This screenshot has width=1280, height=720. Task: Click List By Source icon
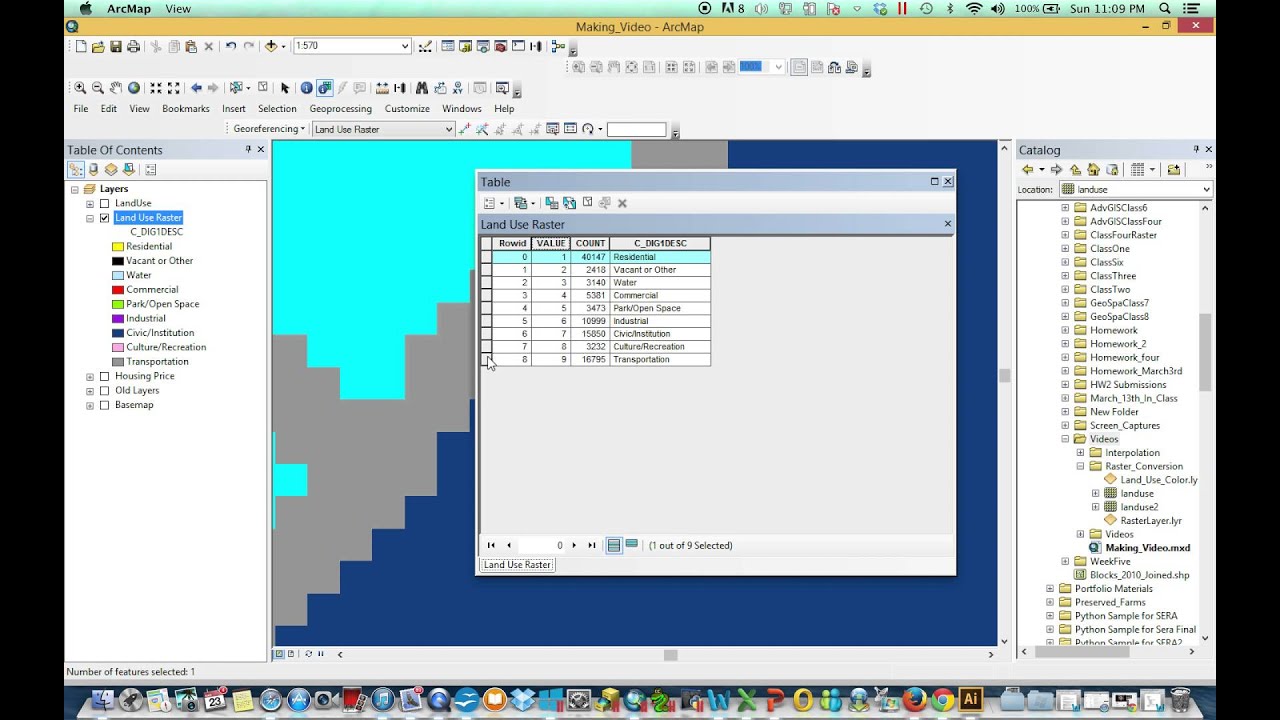click(93, 170)
